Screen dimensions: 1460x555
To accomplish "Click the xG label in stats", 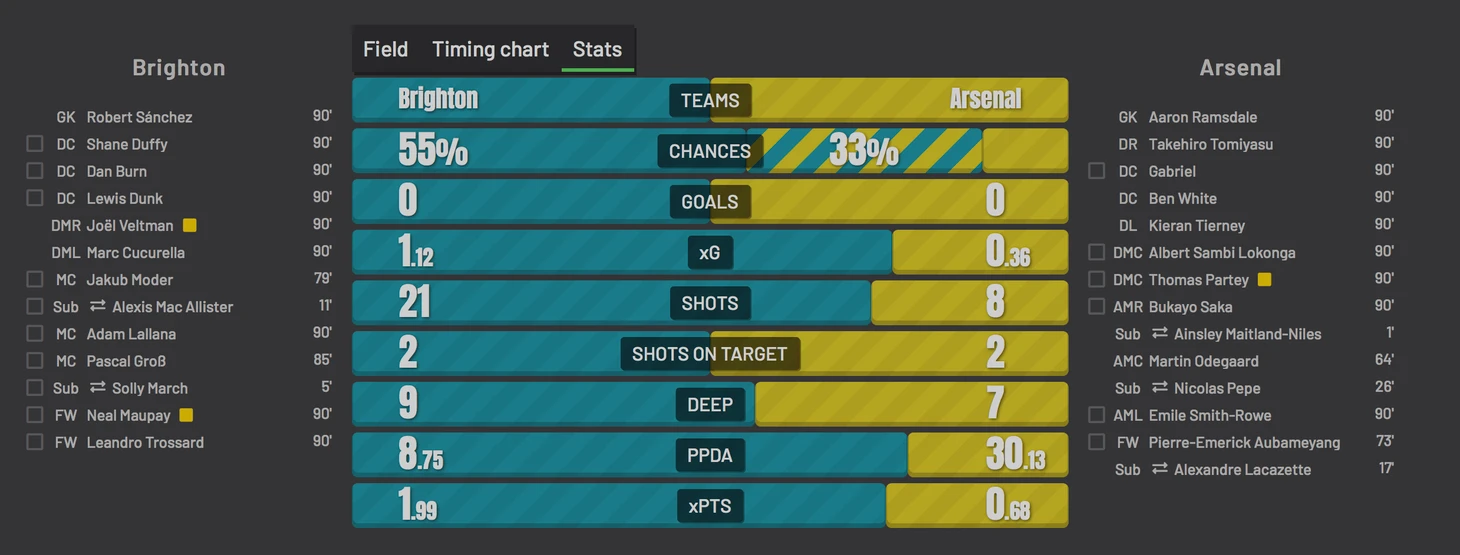I will tap(710, 253).
